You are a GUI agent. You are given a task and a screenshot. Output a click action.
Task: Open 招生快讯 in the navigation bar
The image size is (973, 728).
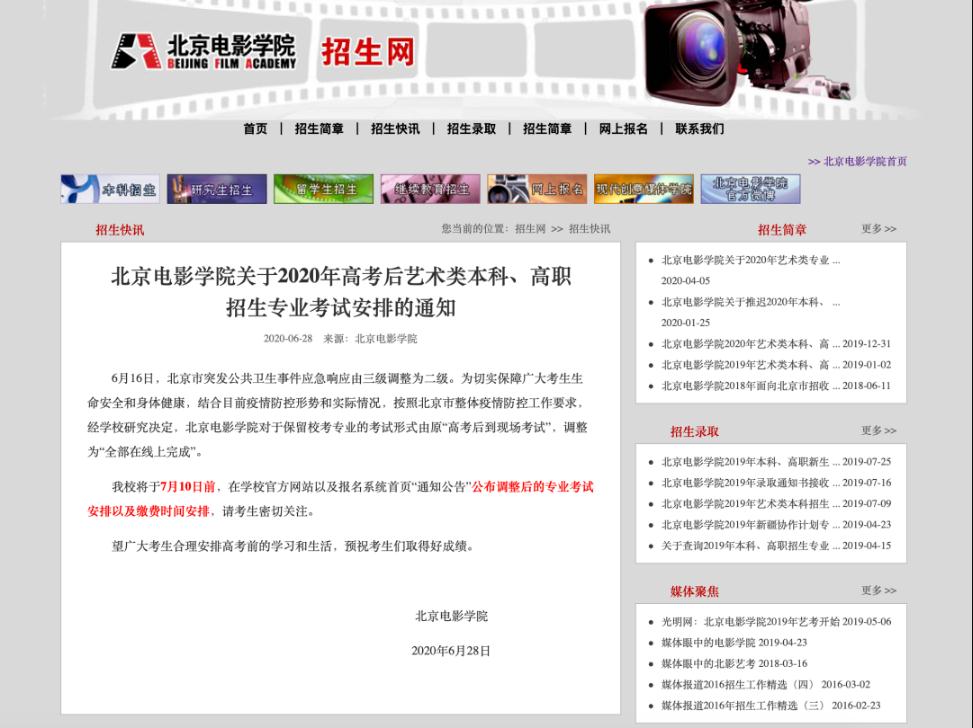pyautogui.click(x=395, y=129)
